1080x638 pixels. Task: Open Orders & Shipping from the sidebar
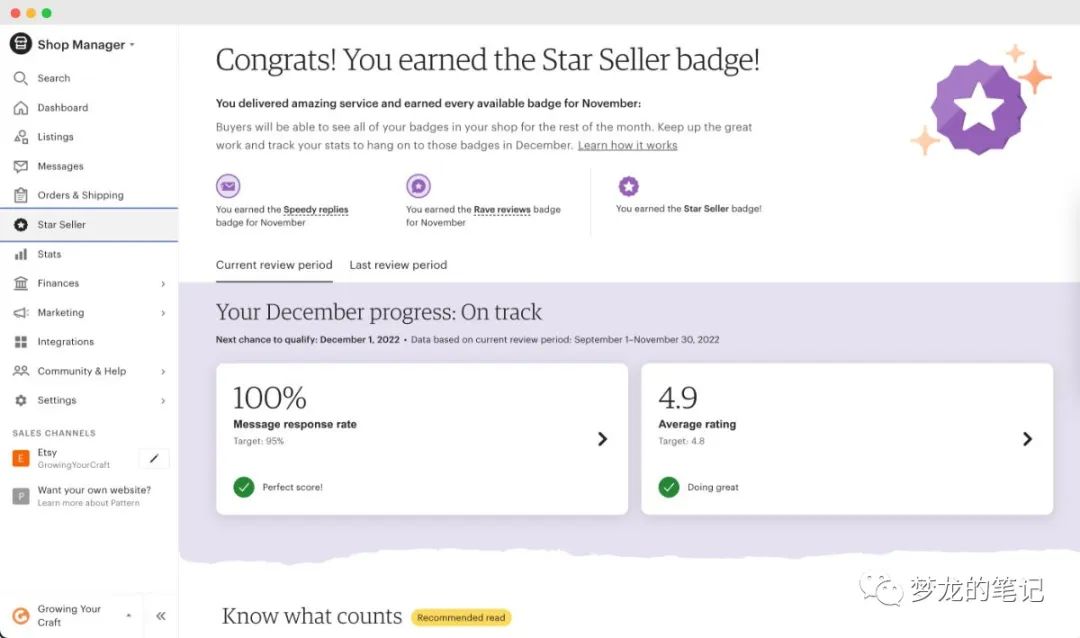(x=22, y=194)
